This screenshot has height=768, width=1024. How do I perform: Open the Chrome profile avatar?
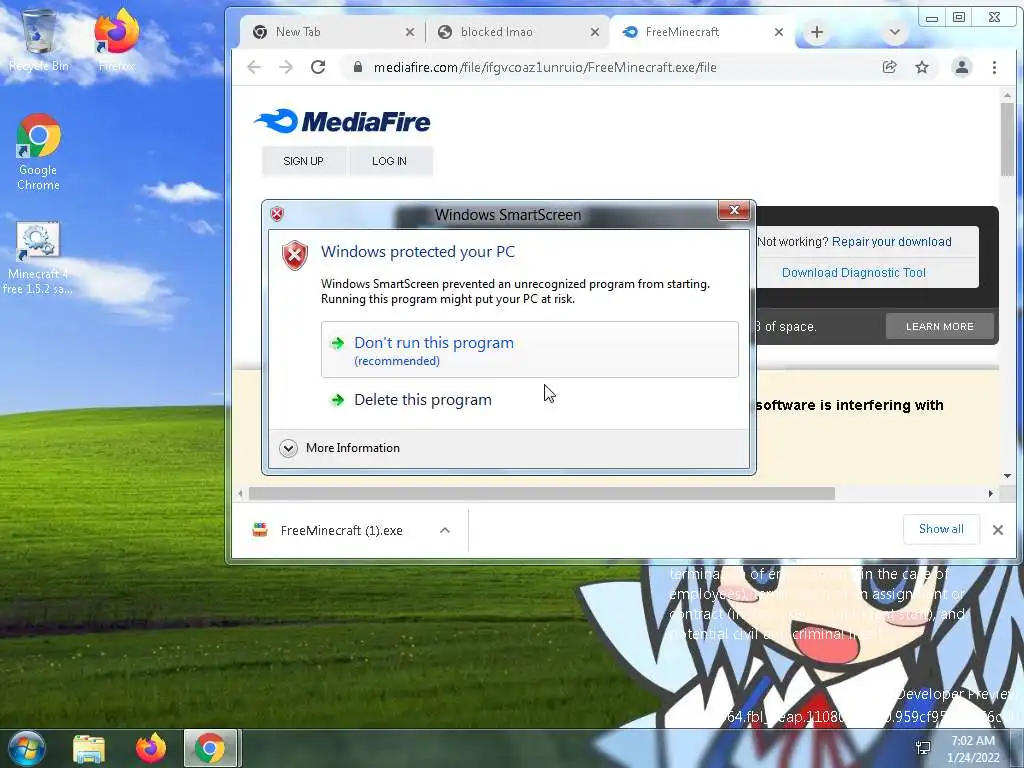962,67
